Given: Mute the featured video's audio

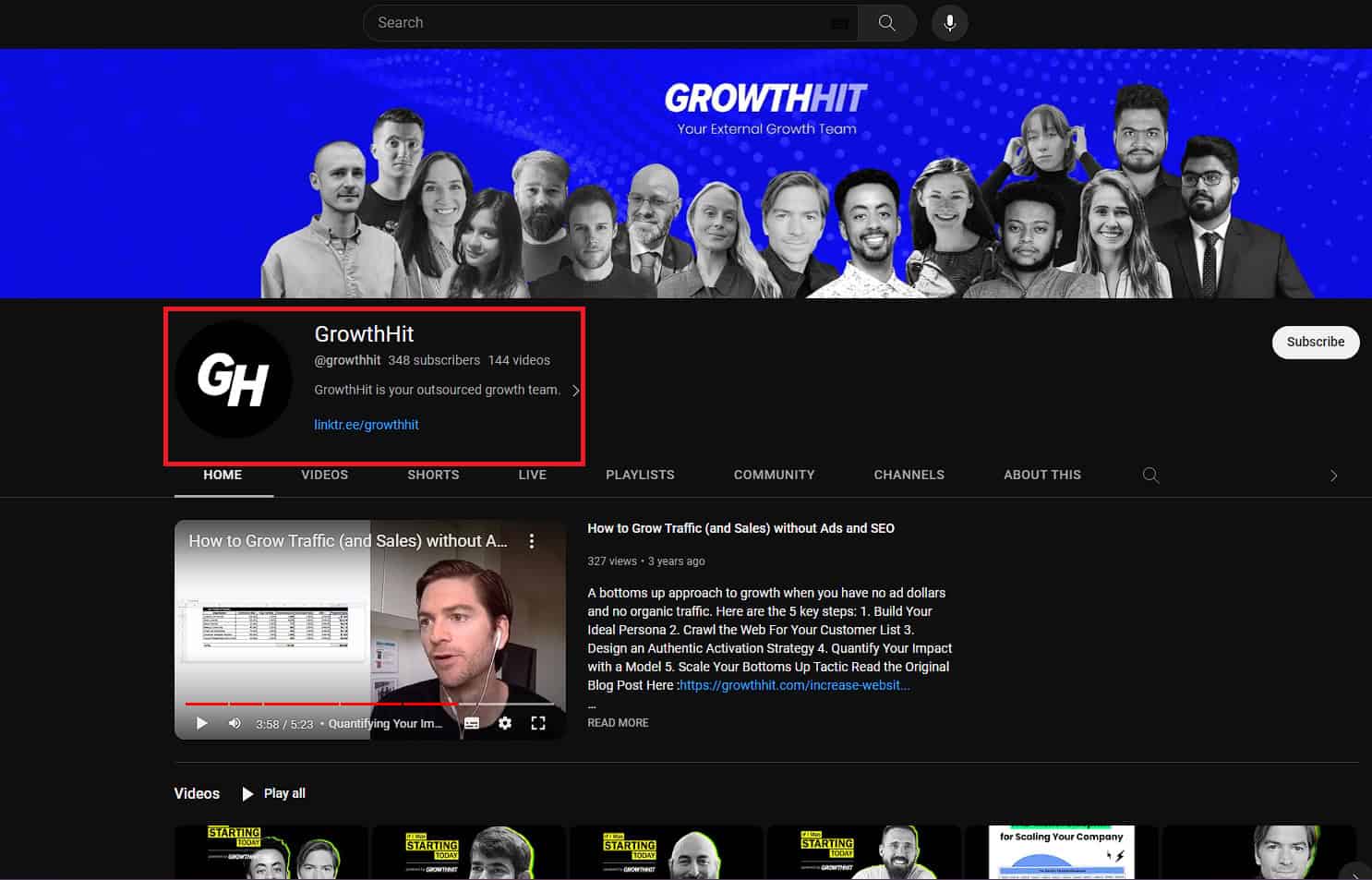Looking at the screenshot, I should tap(234, 723).
